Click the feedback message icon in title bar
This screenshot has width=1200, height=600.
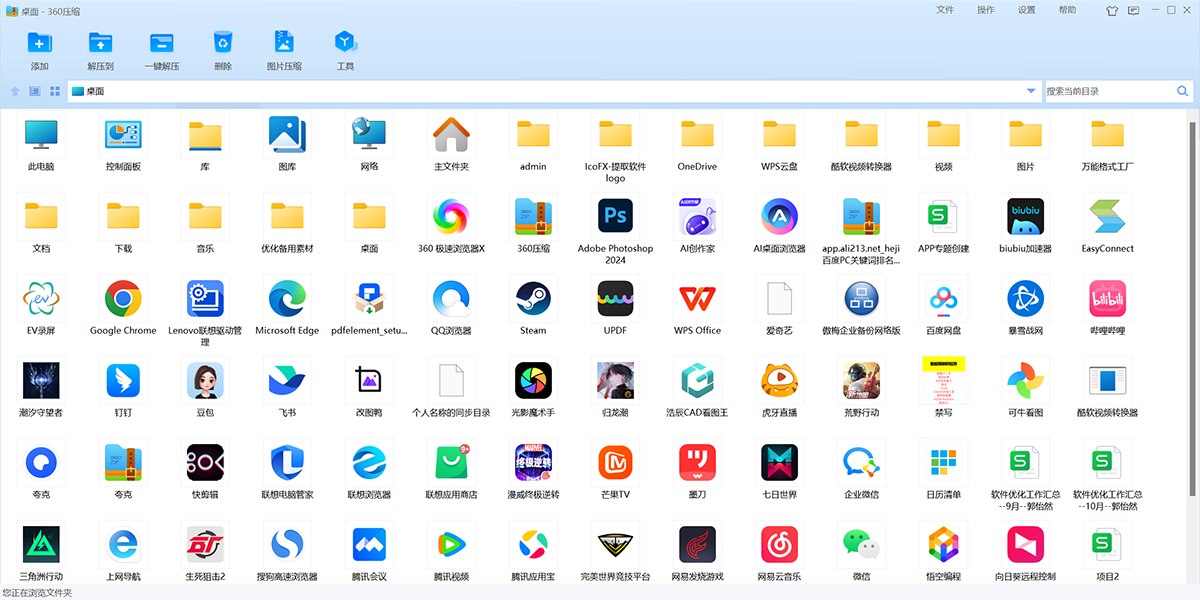click(1133, 11)
